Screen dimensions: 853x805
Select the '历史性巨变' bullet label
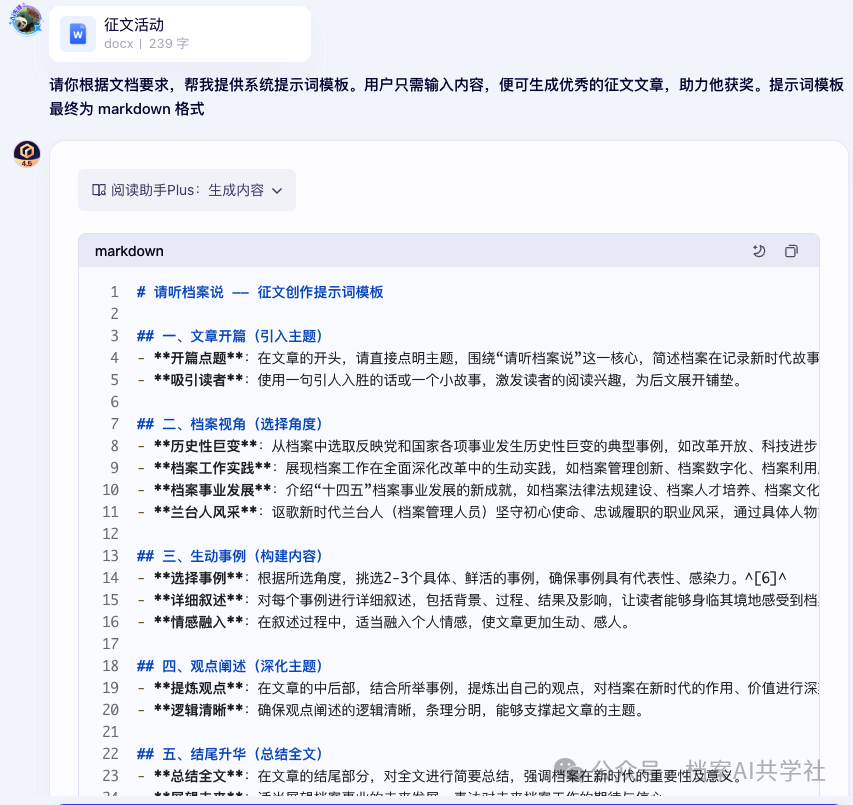[x=206, y=446]
